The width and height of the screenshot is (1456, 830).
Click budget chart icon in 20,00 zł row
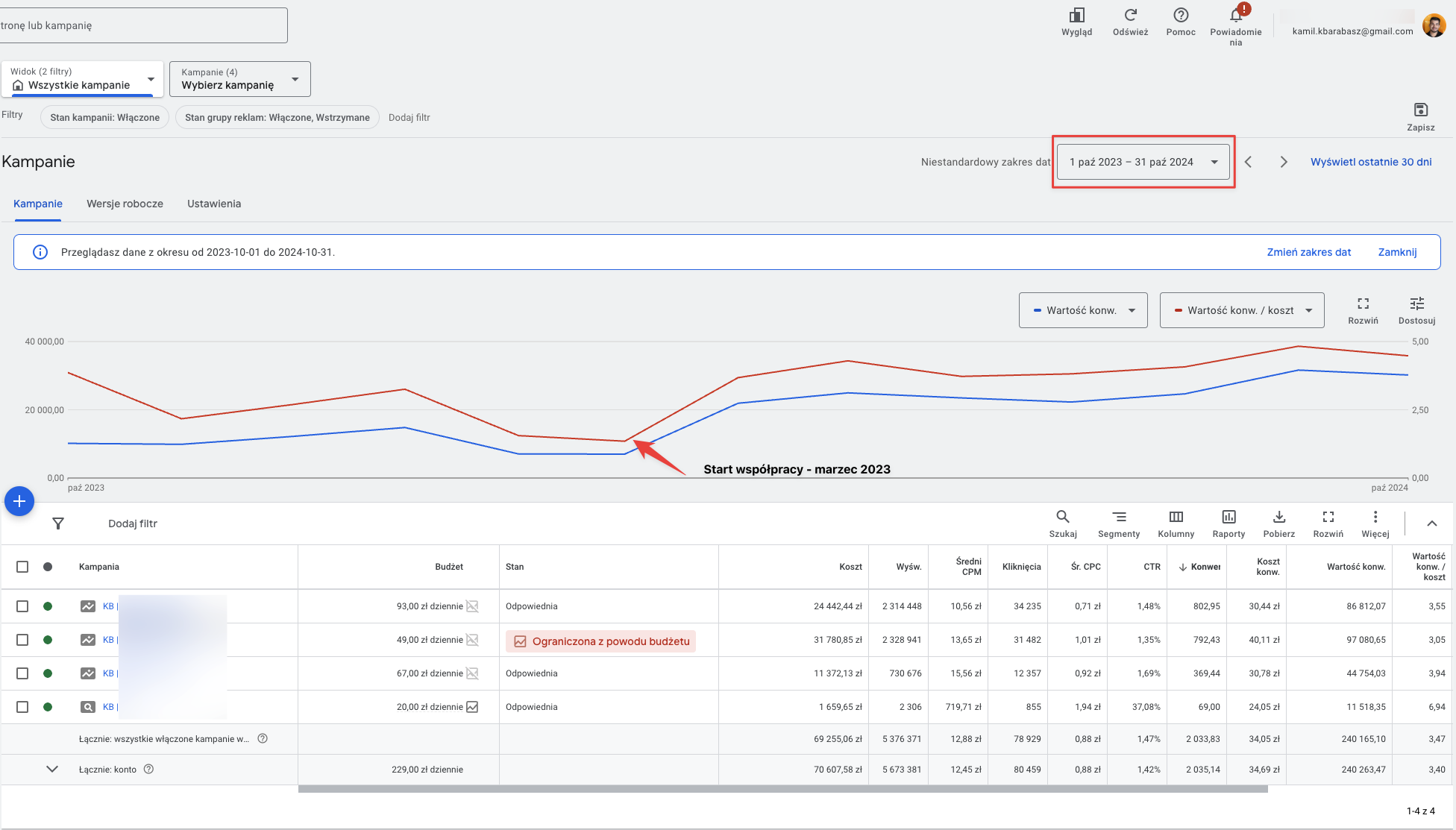click(x=472, y=707)
